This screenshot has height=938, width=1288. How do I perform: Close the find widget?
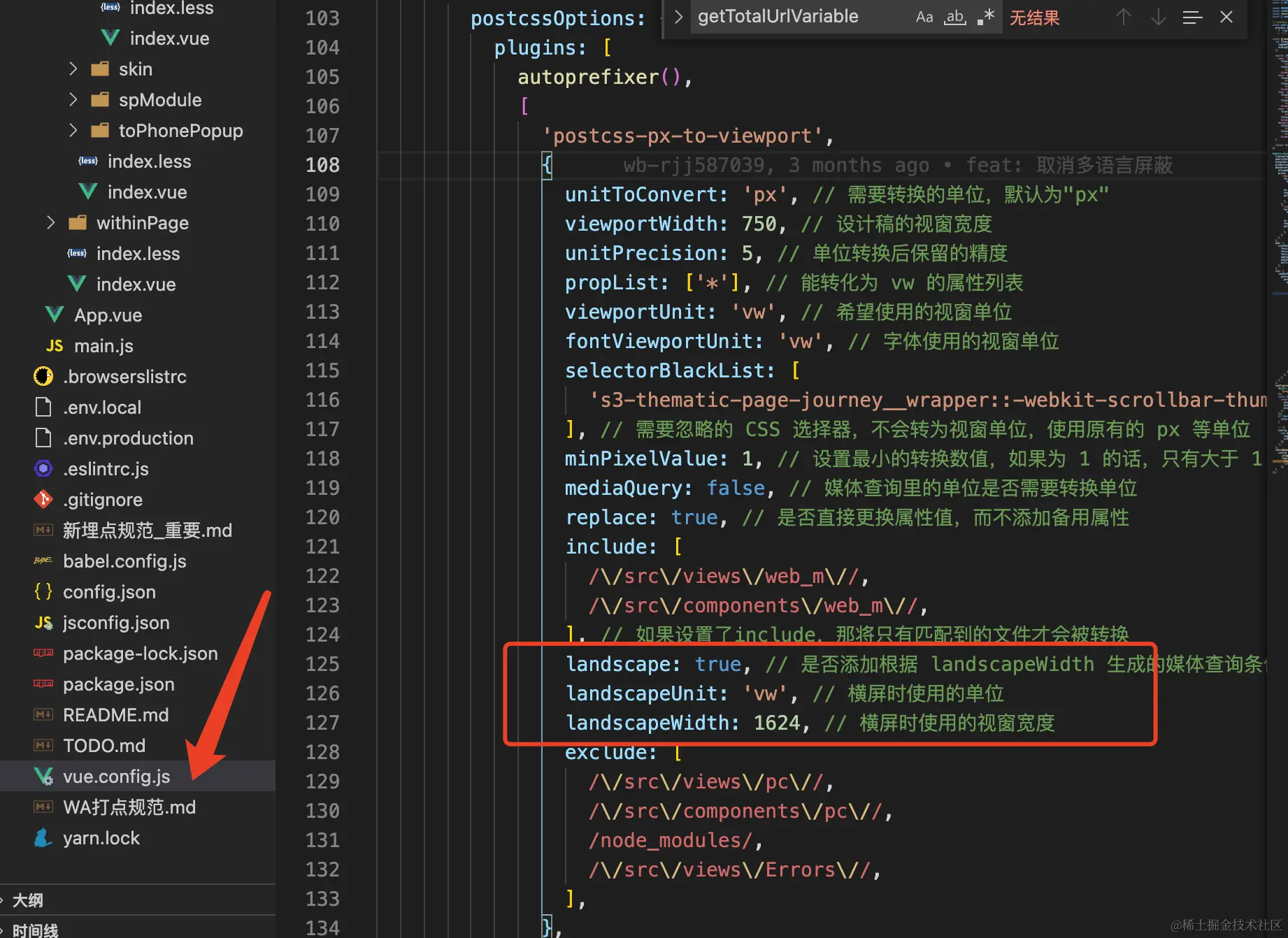click(1226, 17)
